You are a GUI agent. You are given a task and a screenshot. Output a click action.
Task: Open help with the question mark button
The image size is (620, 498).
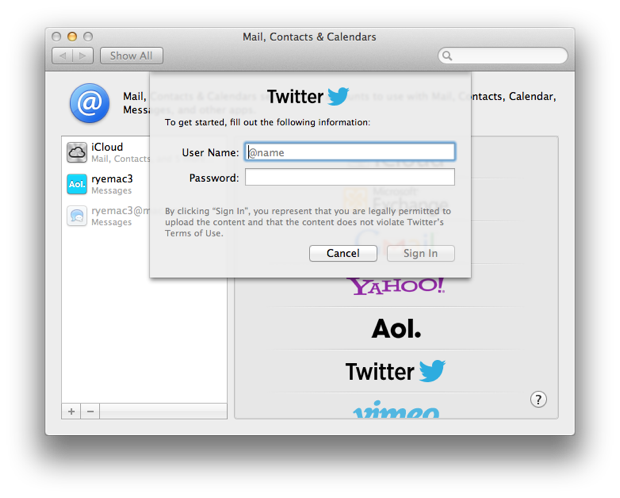coord(538,400)
